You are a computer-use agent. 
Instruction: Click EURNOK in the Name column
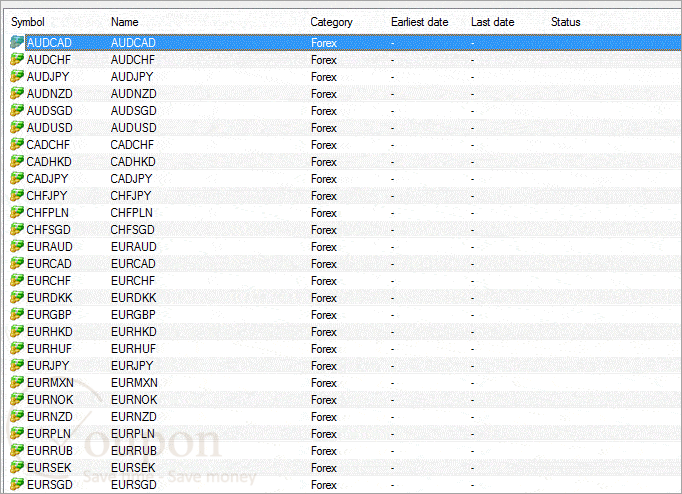(x=134, y=400)
